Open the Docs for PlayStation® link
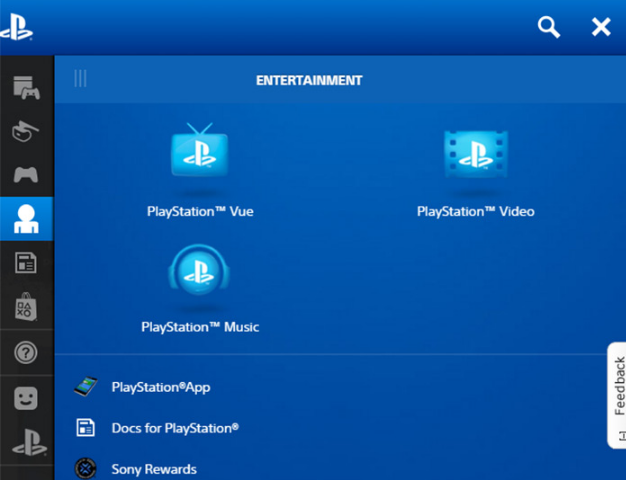The width and height of the screenshot is (626, 480). pyautogui.click(x=174, y=428)
